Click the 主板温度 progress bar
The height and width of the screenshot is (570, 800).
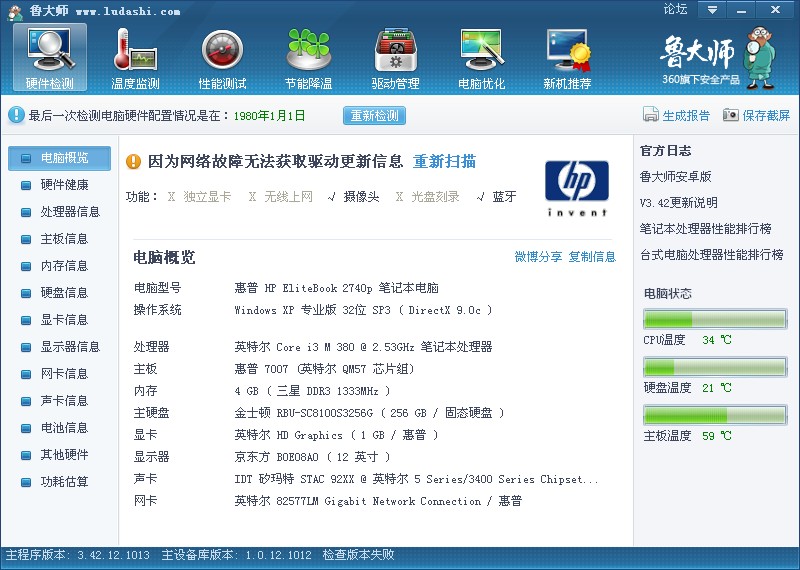point(715,415)
